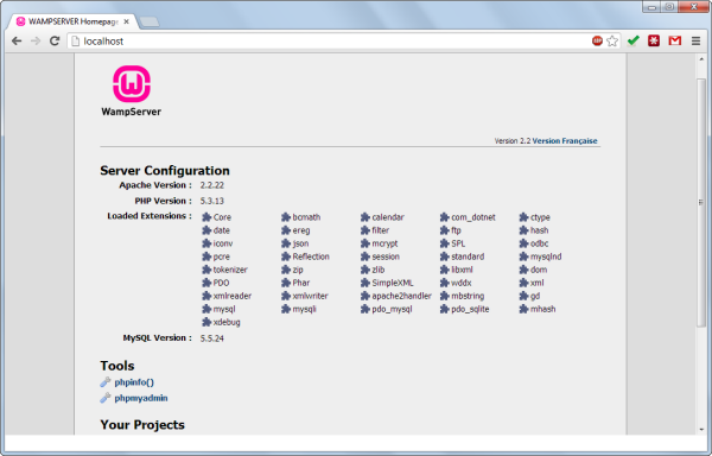Click the WampServer pink logo

[x=131, y=84]
